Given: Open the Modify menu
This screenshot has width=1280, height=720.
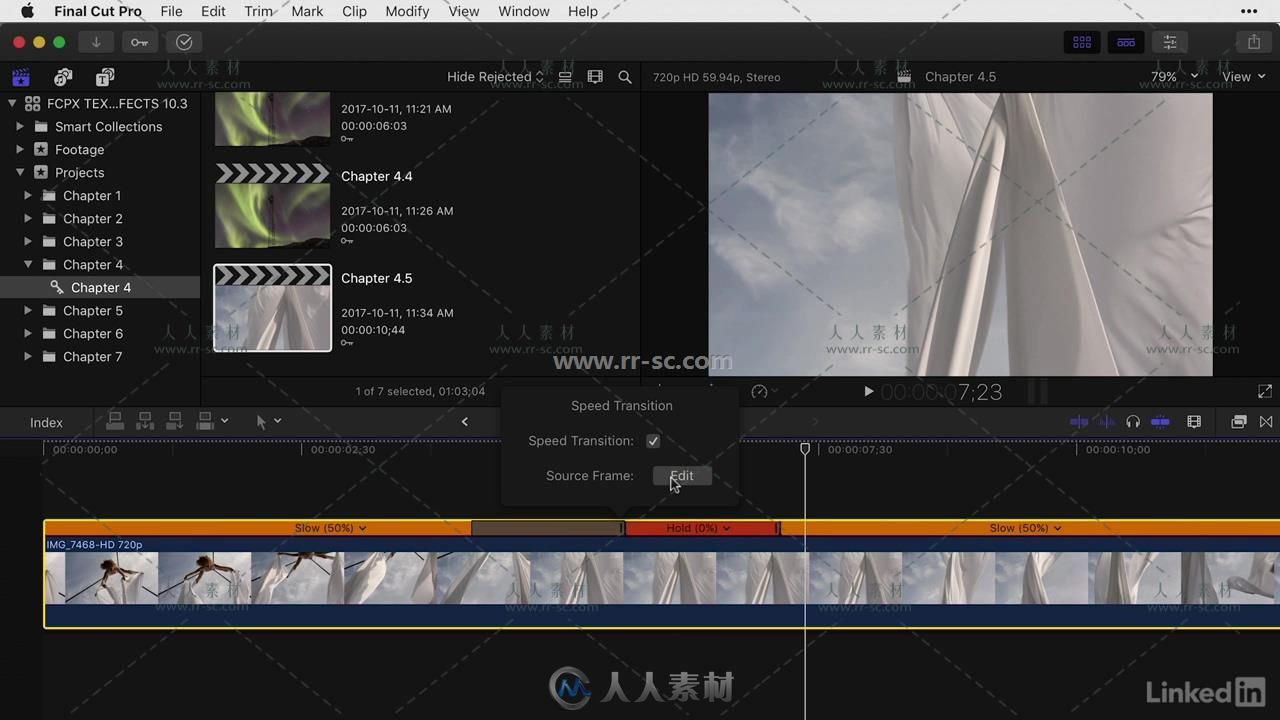Looking at the screenshot, I should coord(407,11).
